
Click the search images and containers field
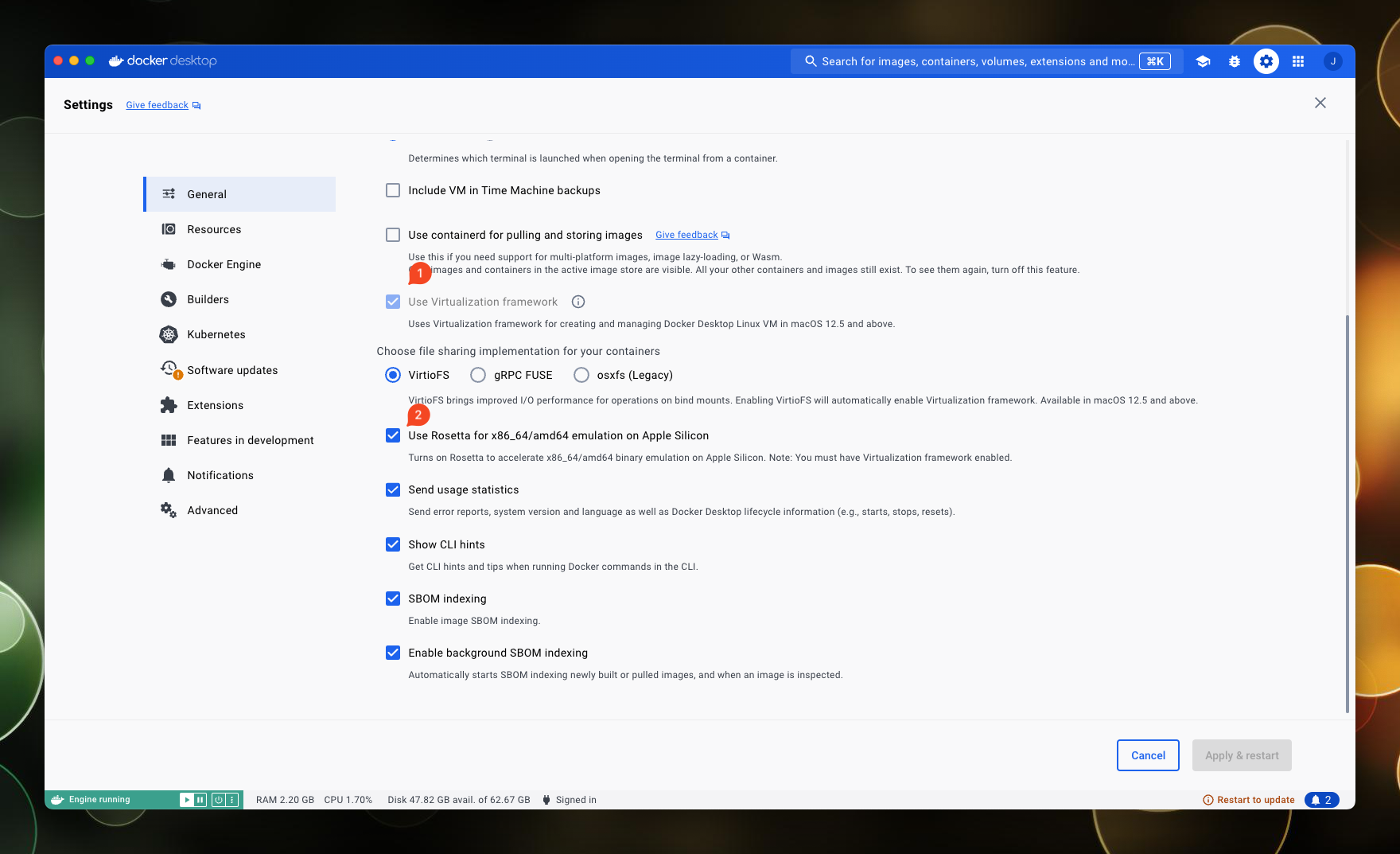tap(986, 61)
